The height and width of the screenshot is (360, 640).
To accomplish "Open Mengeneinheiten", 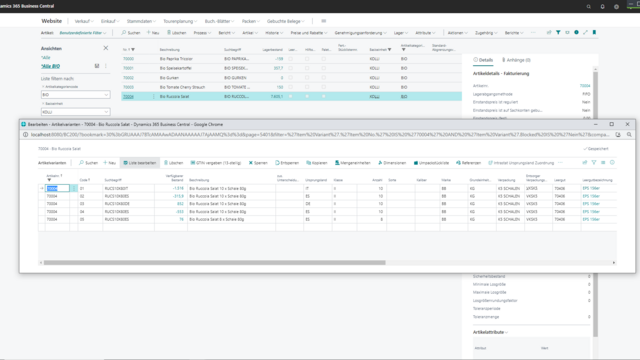I will coord(353,163).
